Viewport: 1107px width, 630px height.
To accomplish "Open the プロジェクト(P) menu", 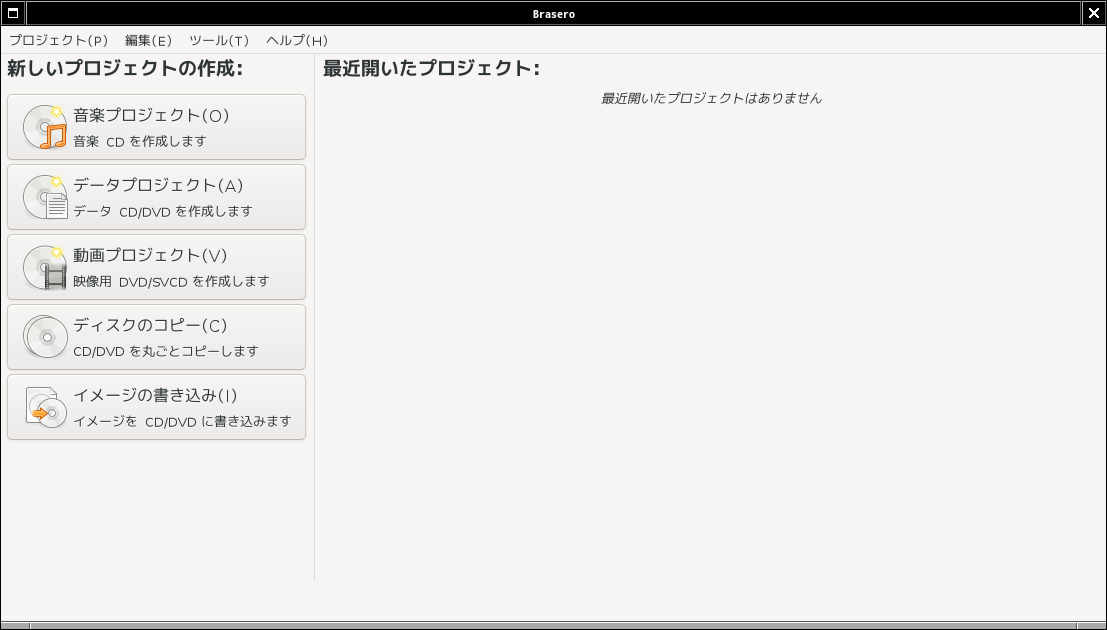I will [x=59, y=40].
